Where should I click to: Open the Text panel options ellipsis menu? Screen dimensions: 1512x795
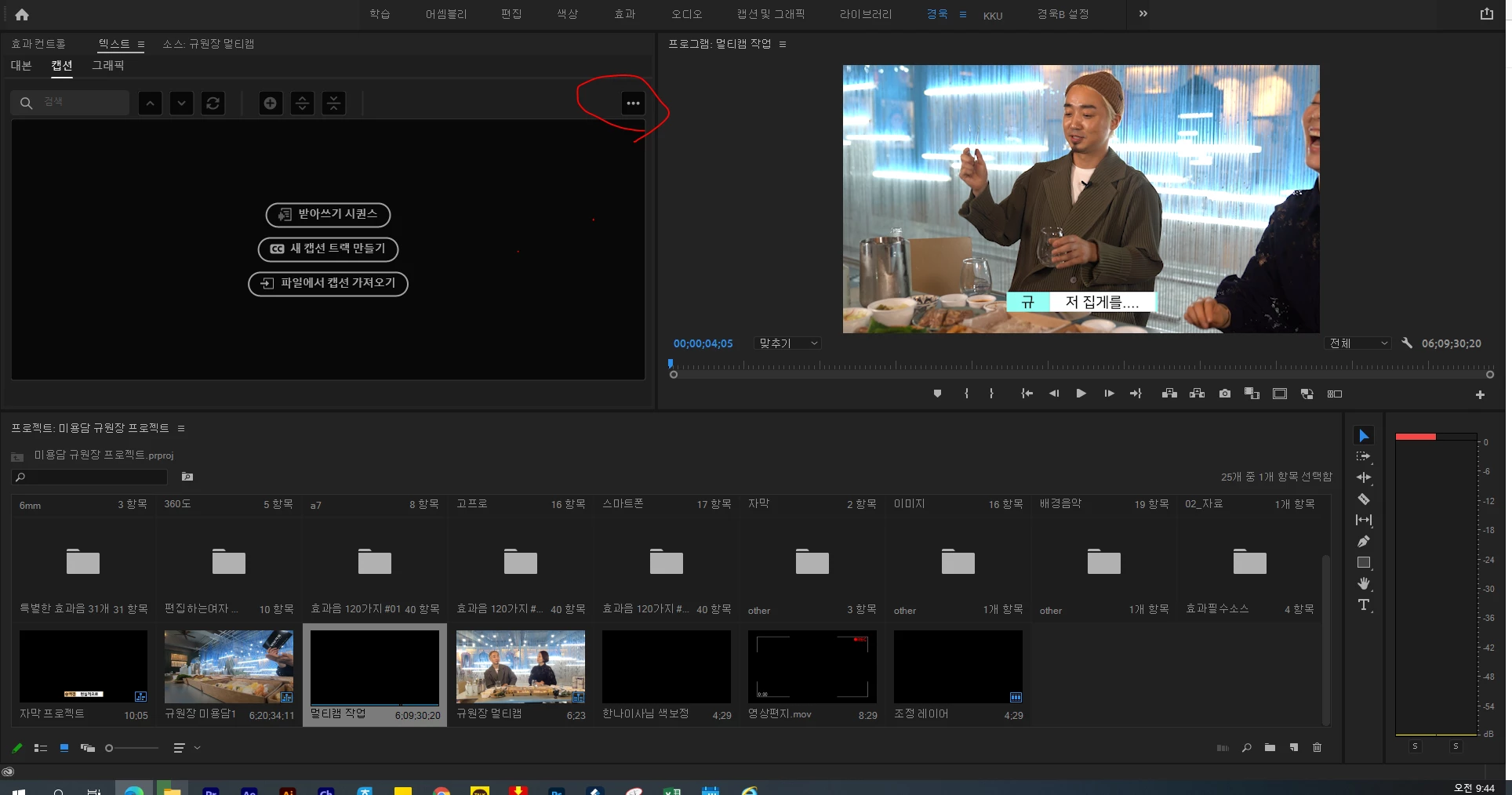pos(633,103)
